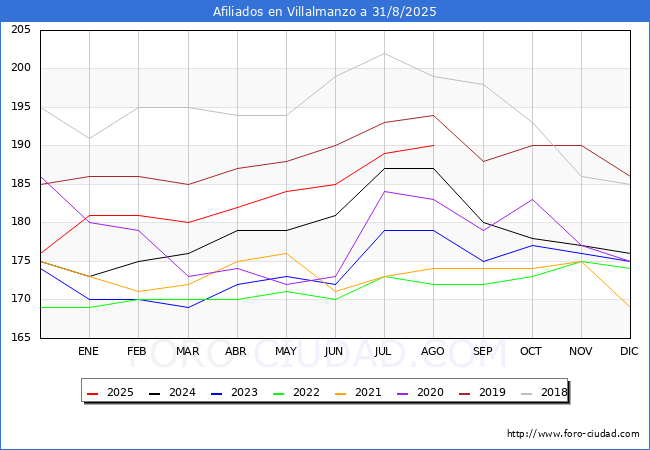This screenshot has height=450, width=650.
Task: Click the JUL month axis label
Action: coord(383,351)
